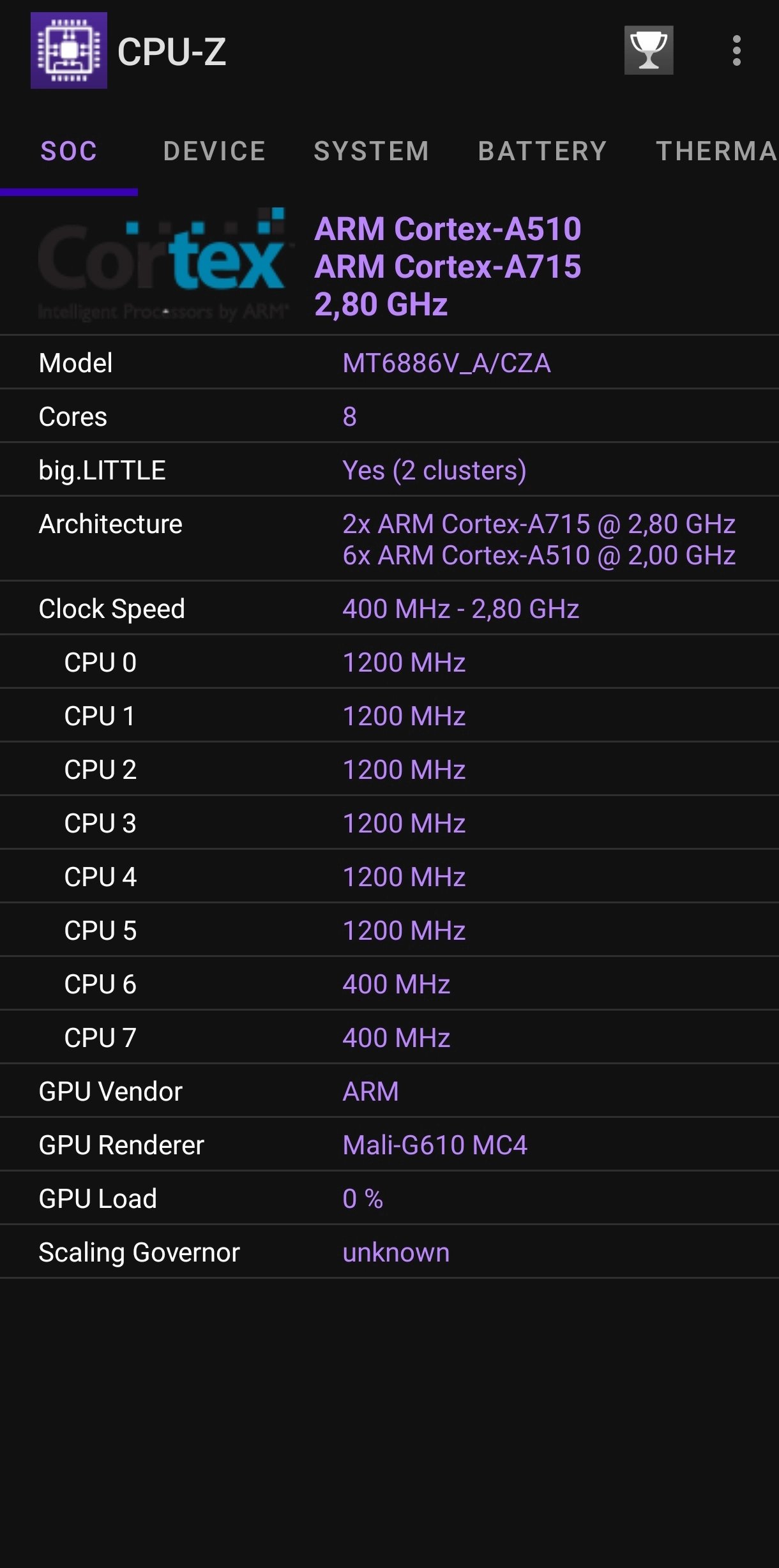
Task: Select the SOC tab
Action: click(x=68, y=151)
